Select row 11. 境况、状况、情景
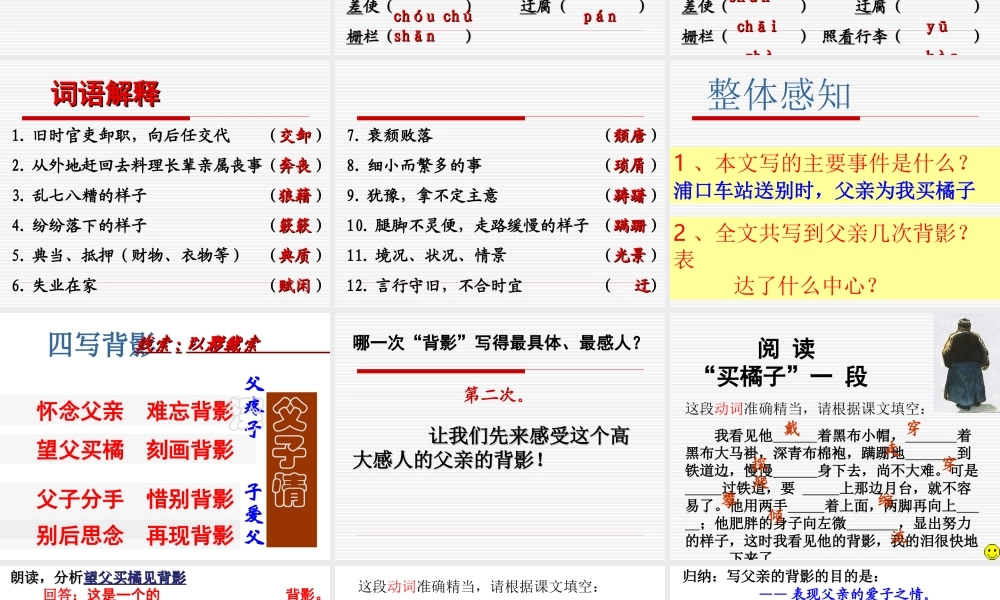 tap(501, 255)
